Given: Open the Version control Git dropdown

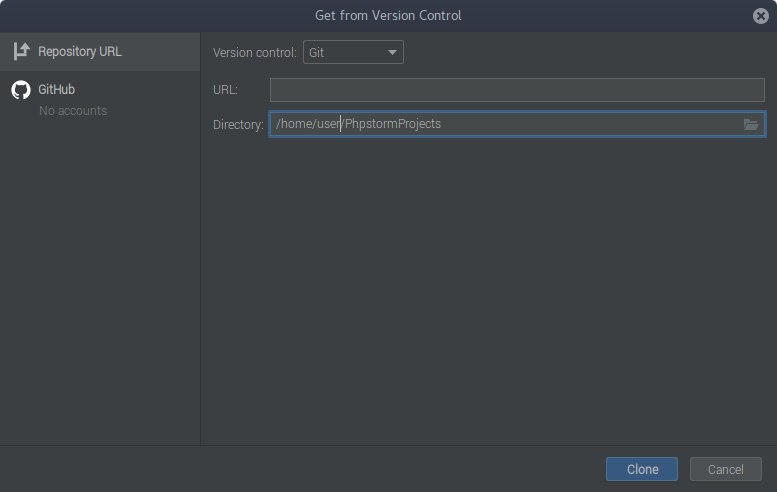Looking at the screenshot, I should coord(353,52).
